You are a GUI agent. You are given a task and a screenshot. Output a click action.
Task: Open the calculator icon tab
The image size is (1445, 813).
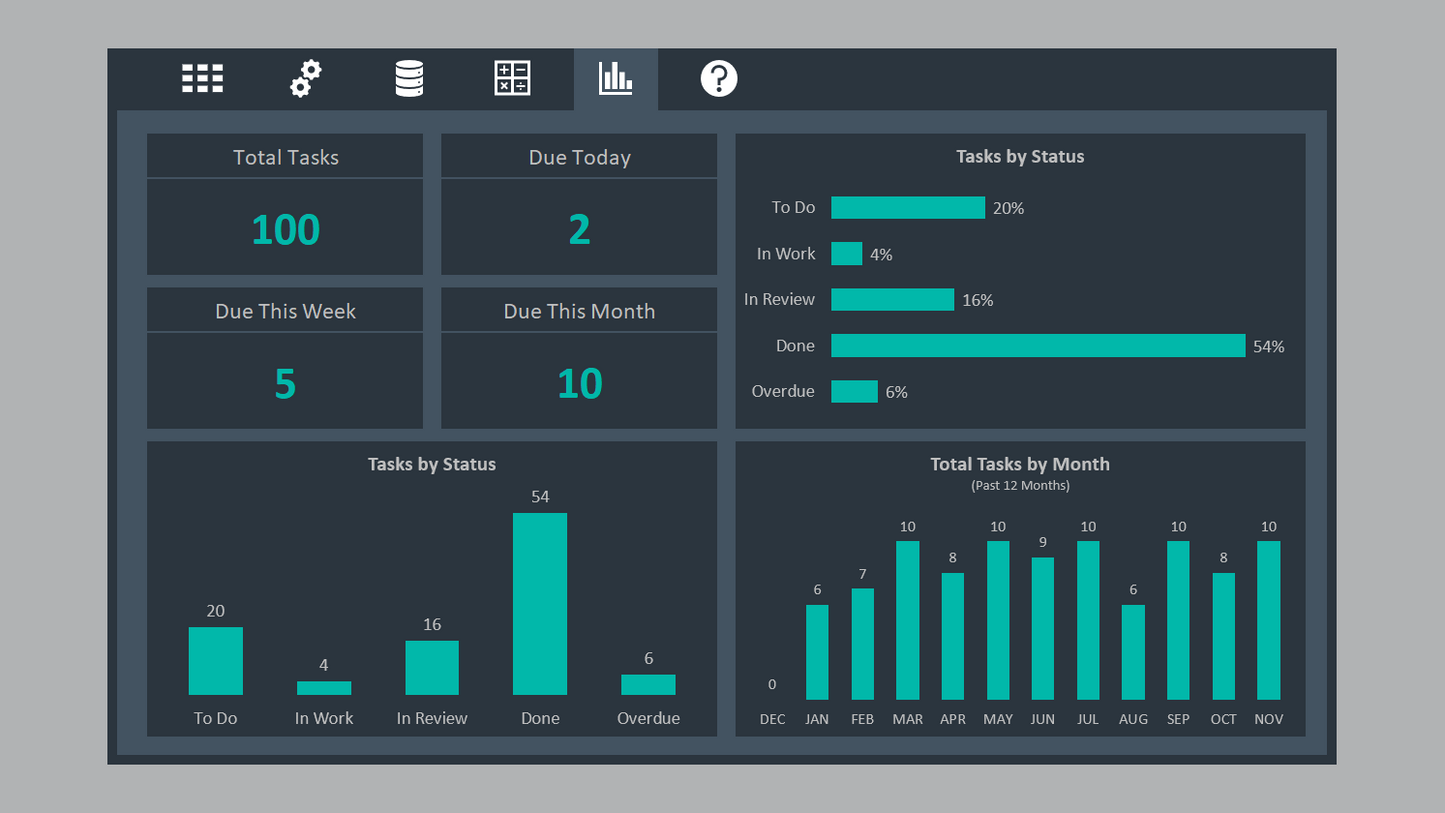pos(512,79)
